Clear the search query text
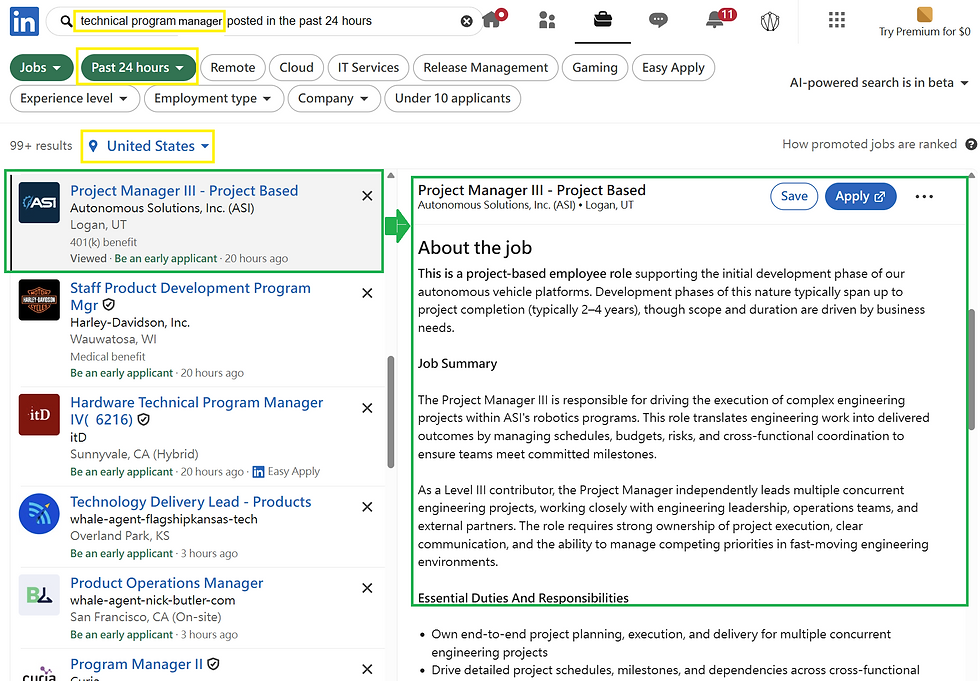This screenshot has width=980, height=681. [466, 21]
